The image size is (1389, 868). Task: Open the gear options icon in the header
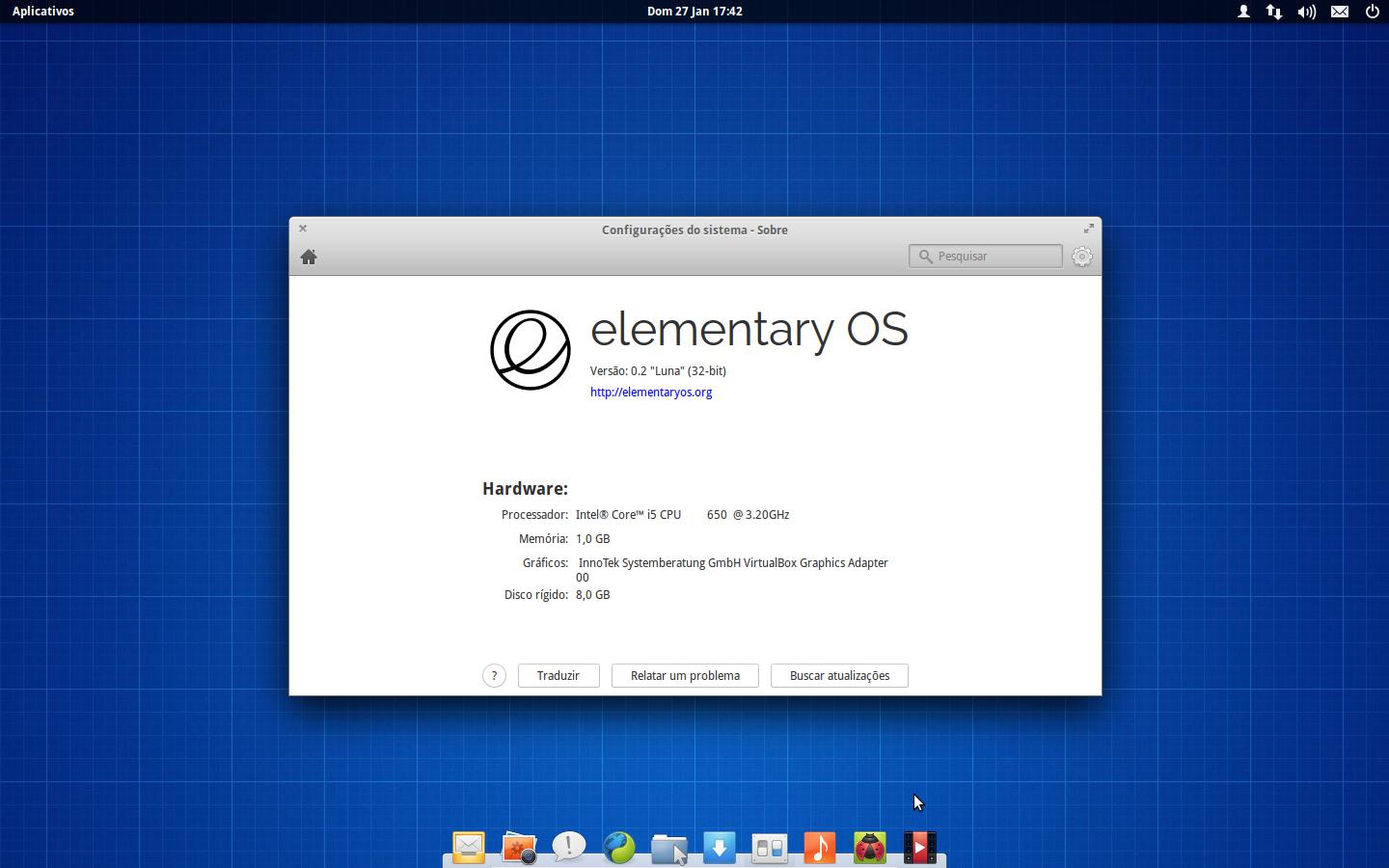[1081, 256]
